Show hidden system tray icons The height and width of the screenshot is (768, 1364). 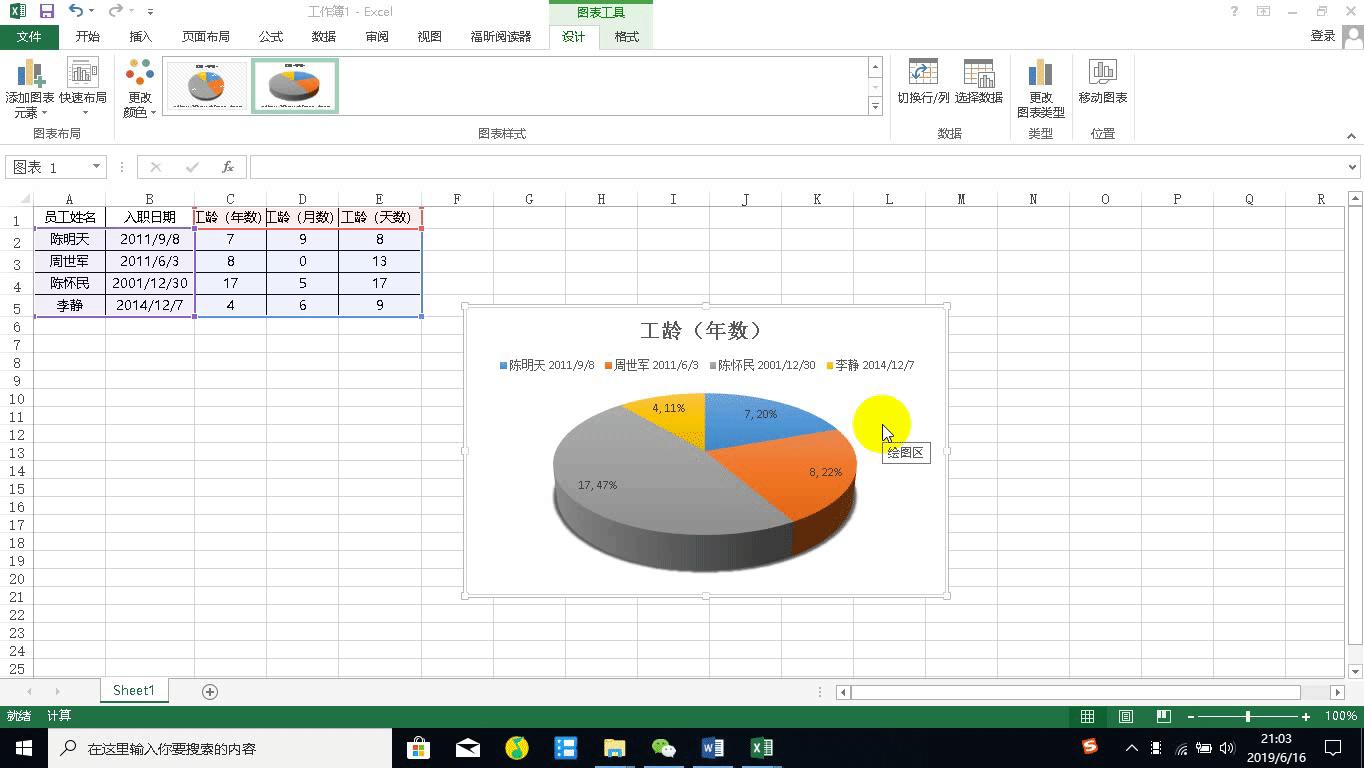1131,748
